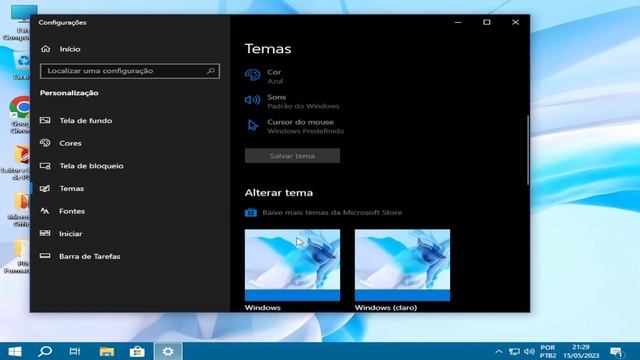Click the Recycle Bin desktop icon

pos(21,65)
